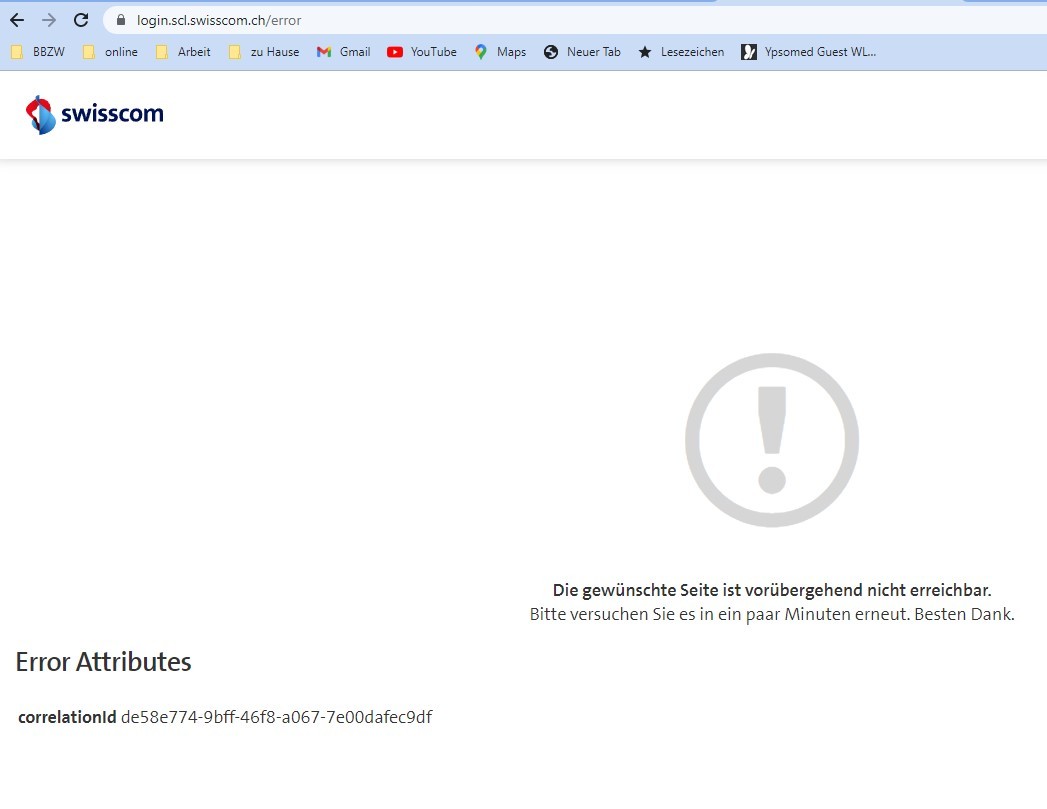Click the Error Attributes heading

[103, 662]
